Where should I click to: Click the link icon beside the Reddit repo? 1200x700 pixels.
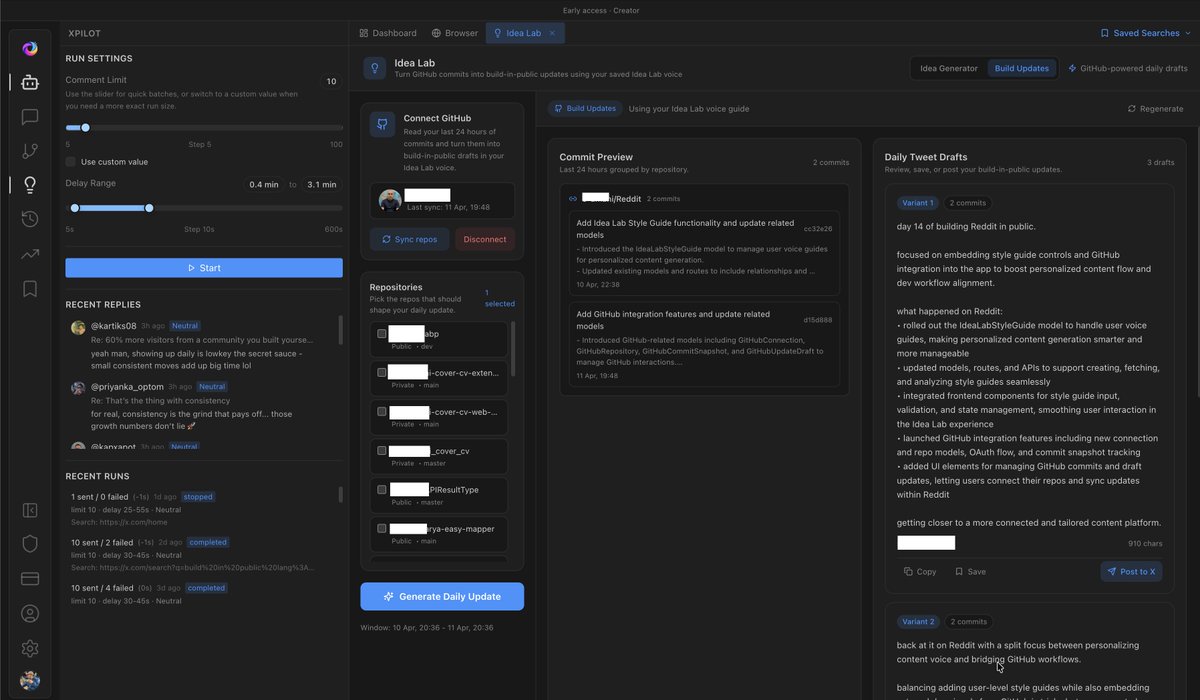coord(573,199)
